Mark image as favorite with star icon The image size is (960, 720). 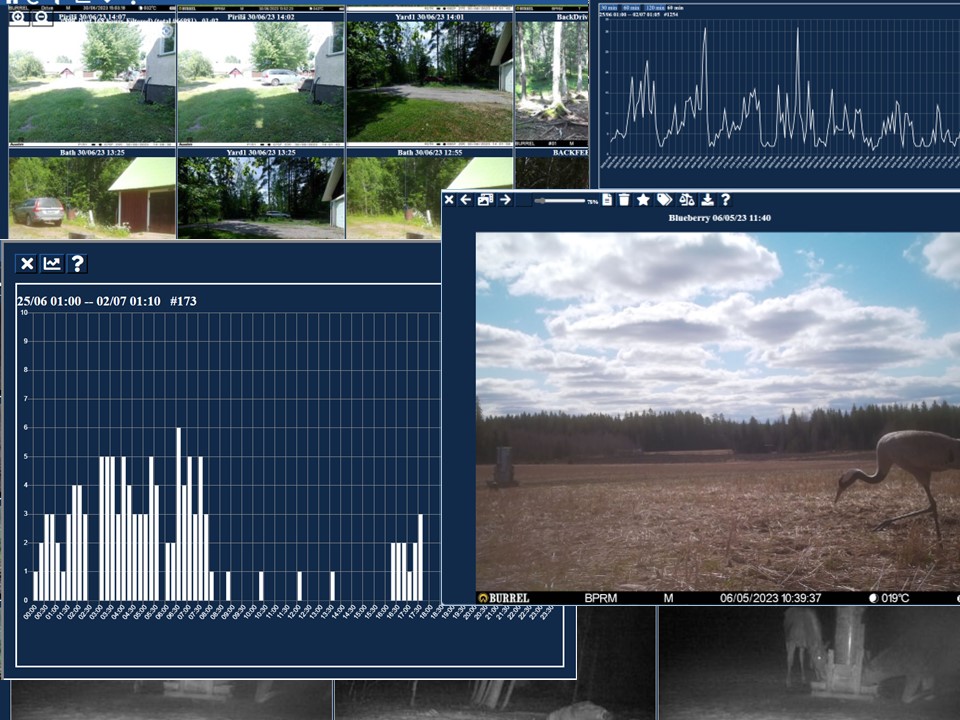644,200
